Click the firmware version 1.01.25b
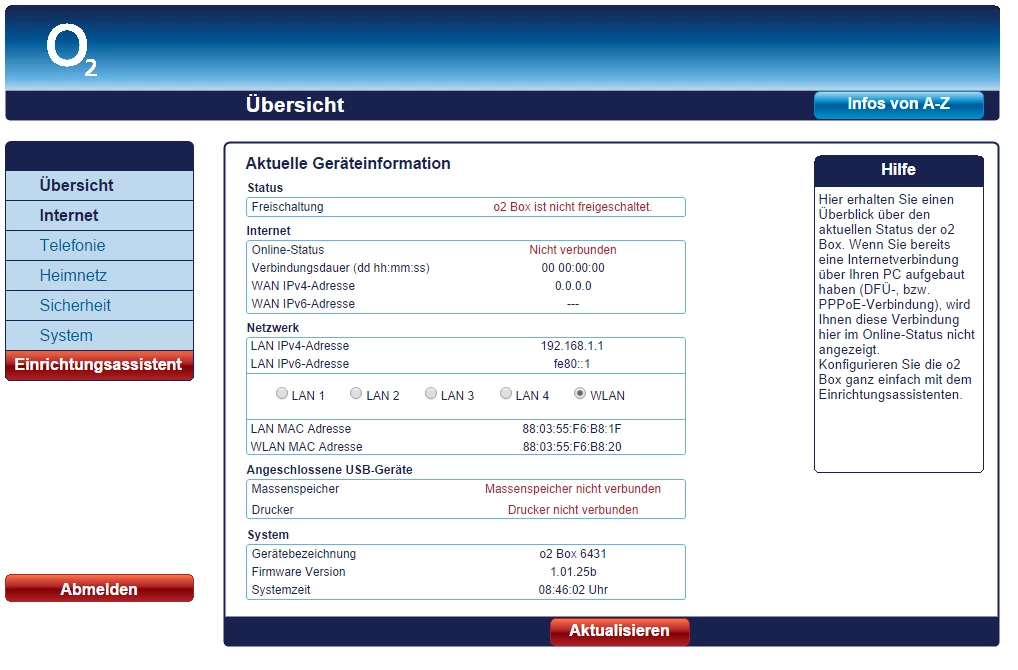Viewport: 1018px width, 670px height. point(573,573)
